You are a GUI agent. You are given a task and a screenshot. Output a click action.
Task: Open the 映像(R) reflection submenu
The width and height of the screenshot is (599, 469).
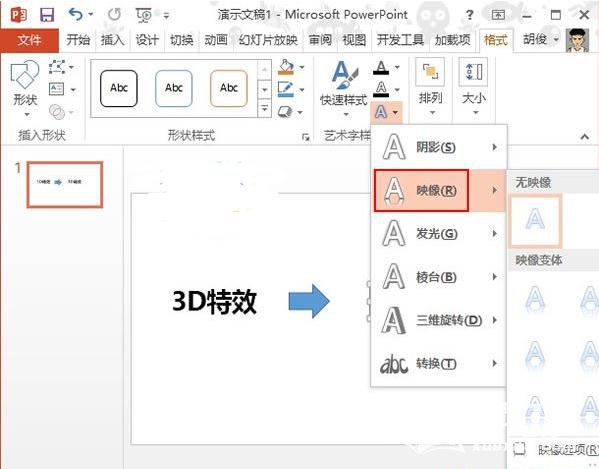[x=439, y=190]
